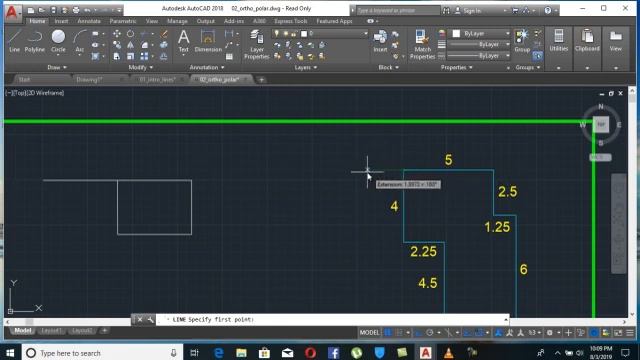Viewport: 640px width, 360px height.
Task: Toggle MODEL space button in status bar
Action: point(369,333)
